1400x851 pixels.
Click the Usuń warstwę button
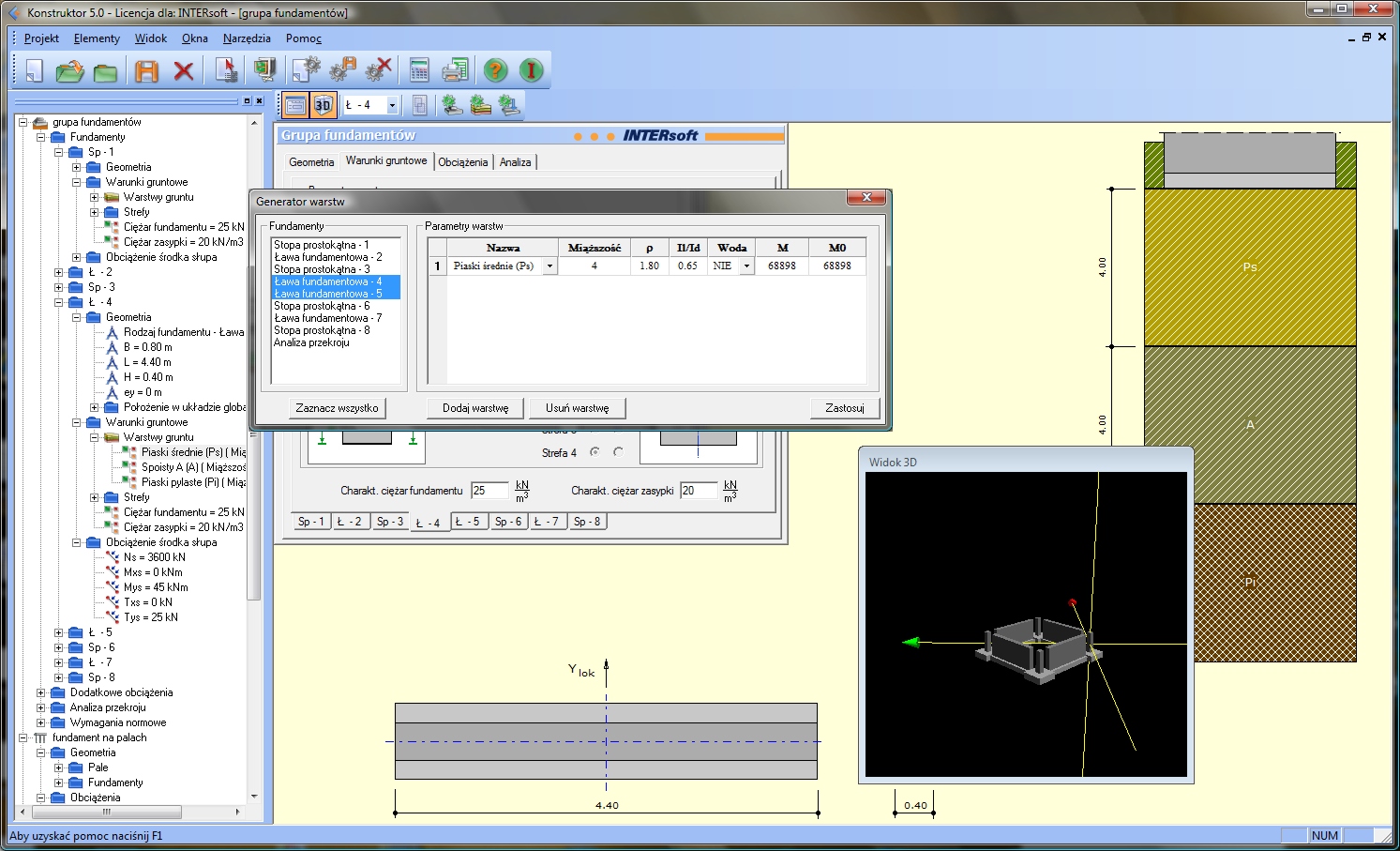pyautogui.click(x=577, y=408)
